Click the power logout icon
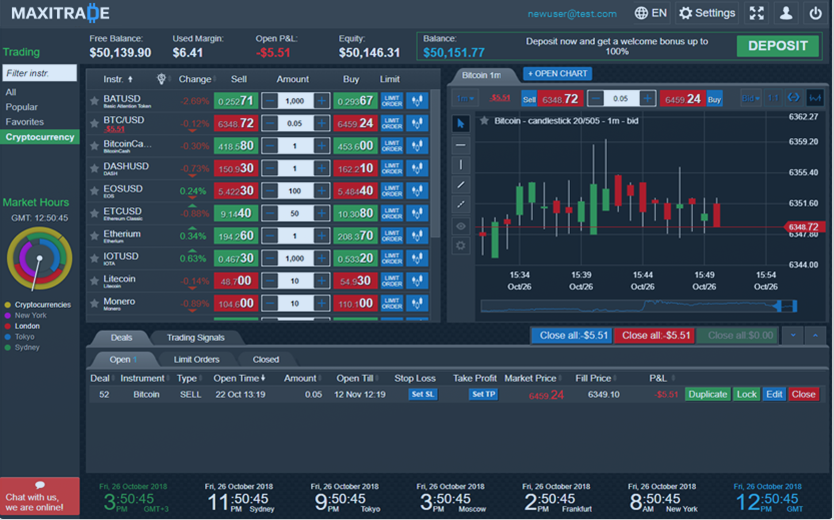The width and height of the screenshot is (834, 520). 815,13
